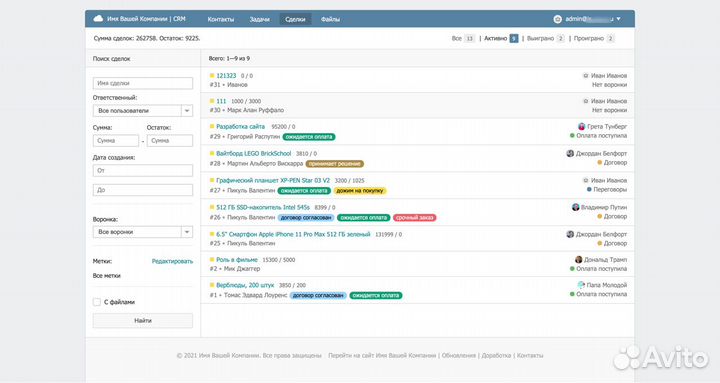
Task: Click Владимир Путин avatar icon
Action: pyautogui.click(x=575, y=207)
